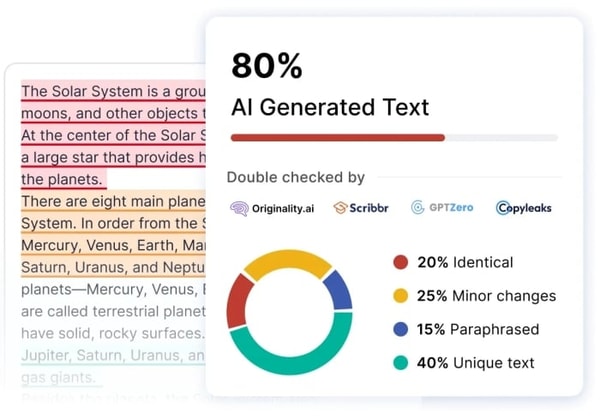Click the "25% Minor changes" legend label
The image size is (600, 419).
coord(488,296)
